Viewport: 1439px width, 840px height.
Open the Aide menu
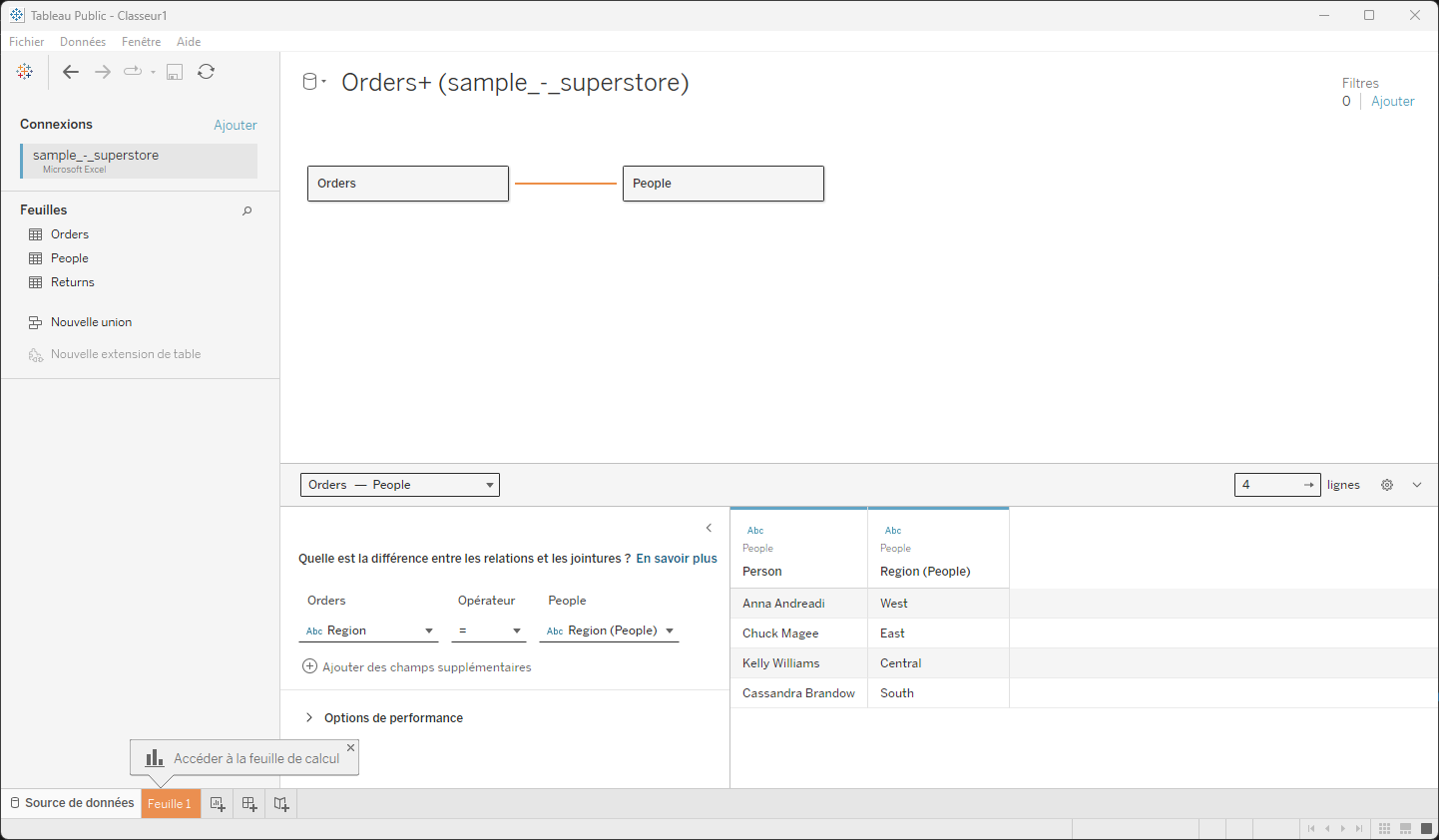click(189, 42)
